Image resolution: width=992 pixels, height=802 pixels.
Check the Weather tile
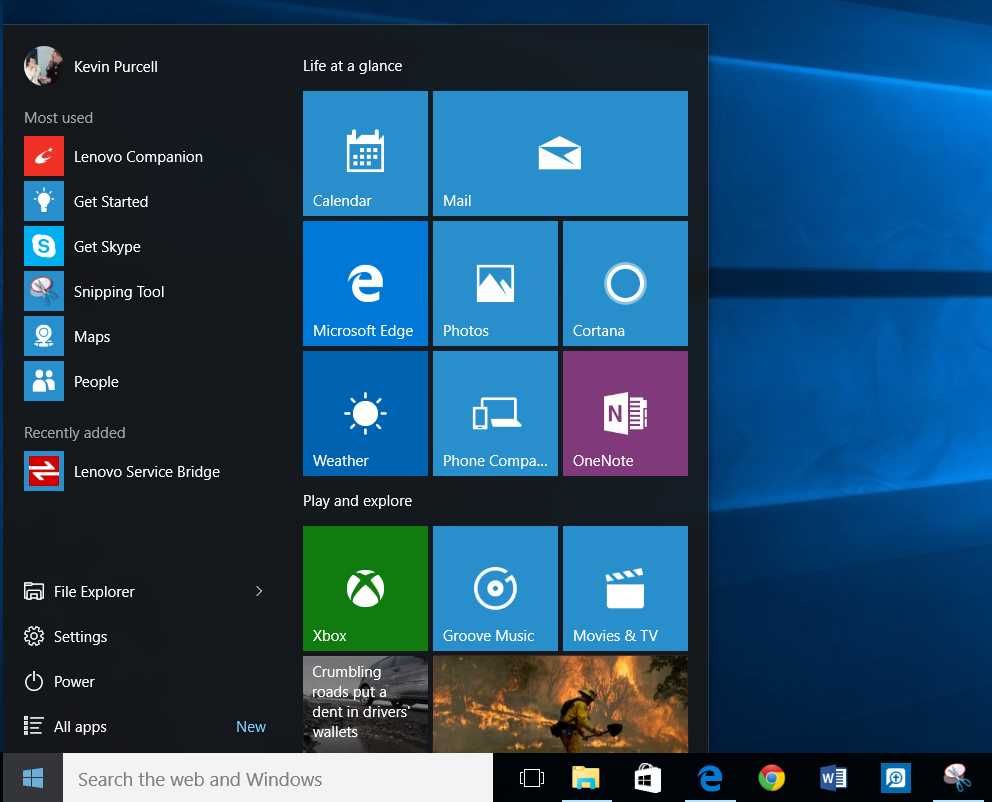(x=364, y=413)
